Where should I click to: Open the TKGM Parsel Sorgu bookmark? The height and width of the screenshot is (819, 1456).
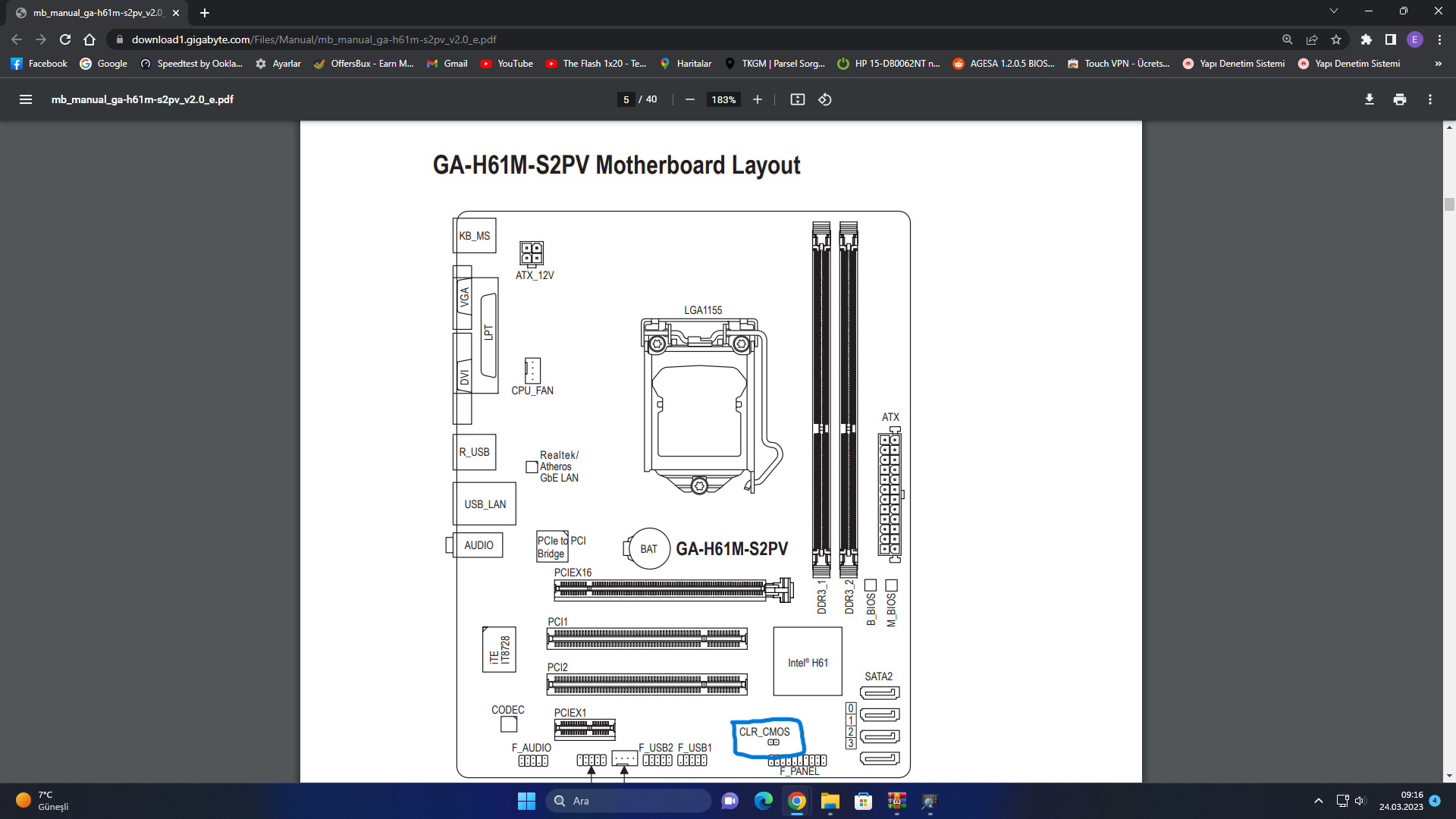(x=775, y=64)
